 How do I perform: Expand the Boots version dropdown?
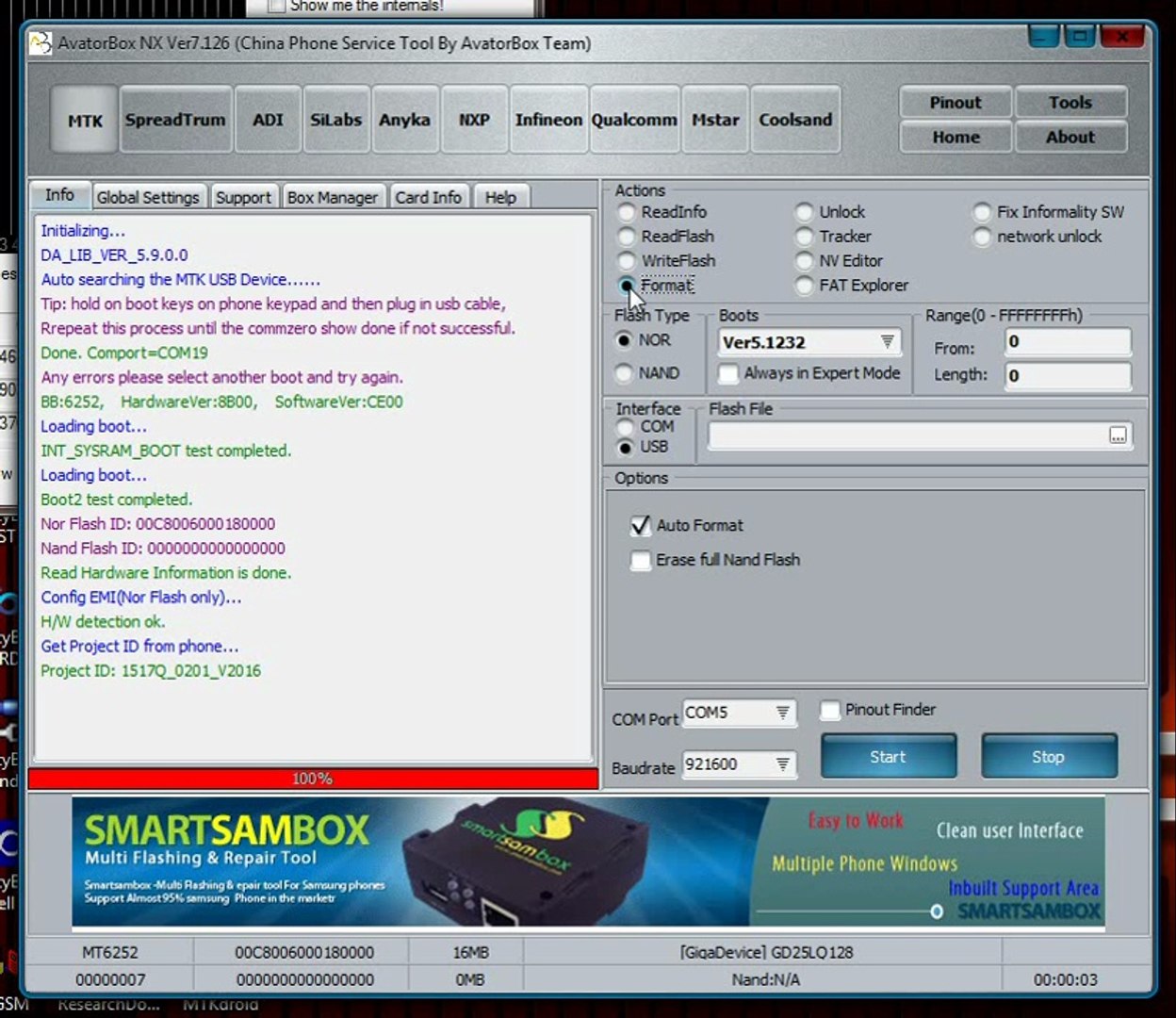[887, 342]
